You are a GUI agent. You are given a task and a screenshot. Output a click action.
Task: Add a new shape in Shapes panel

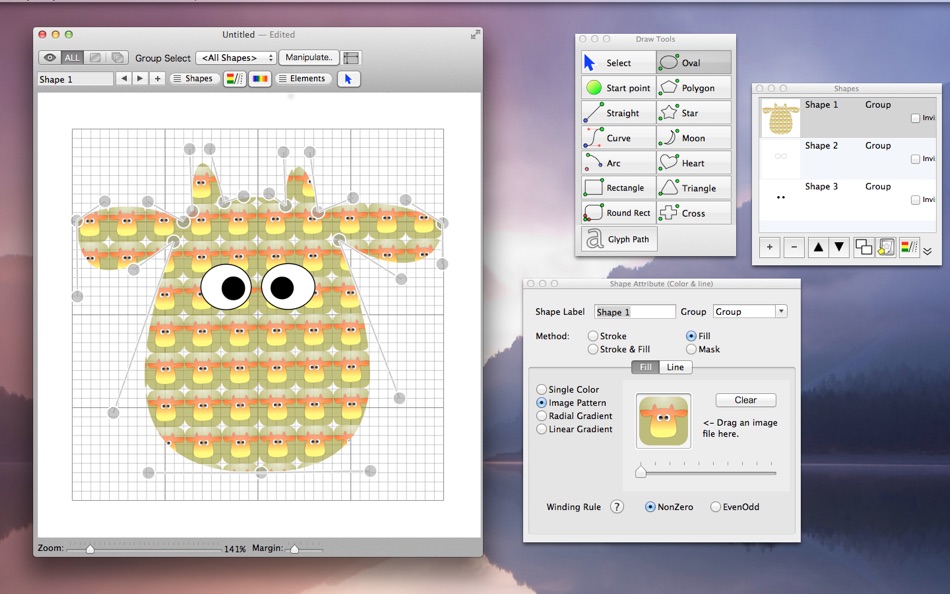[x=769, y=247]
